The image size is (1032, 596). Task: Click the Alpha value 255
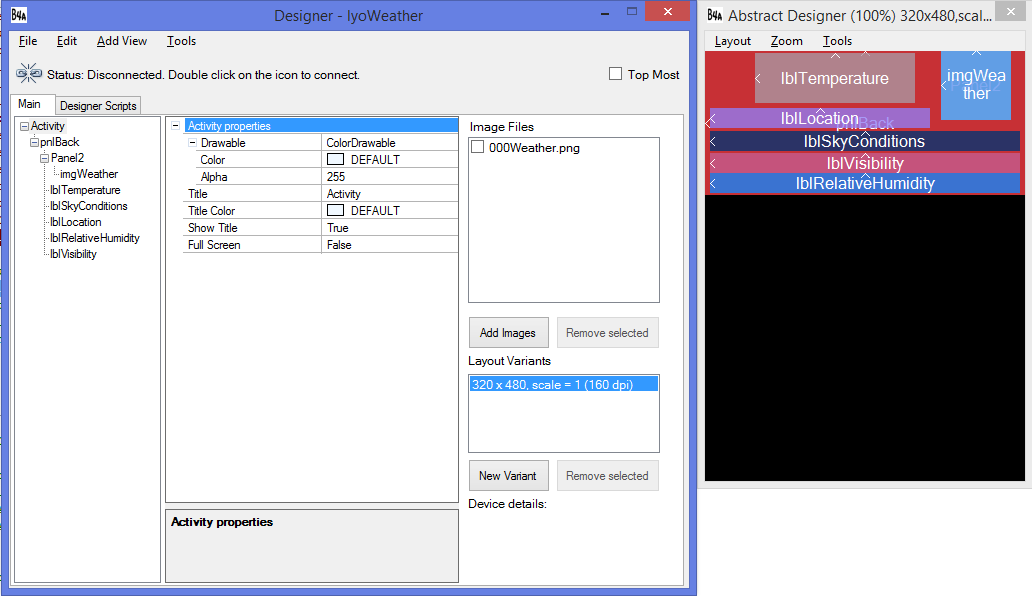pyautogui.click(x=390, y=176)
